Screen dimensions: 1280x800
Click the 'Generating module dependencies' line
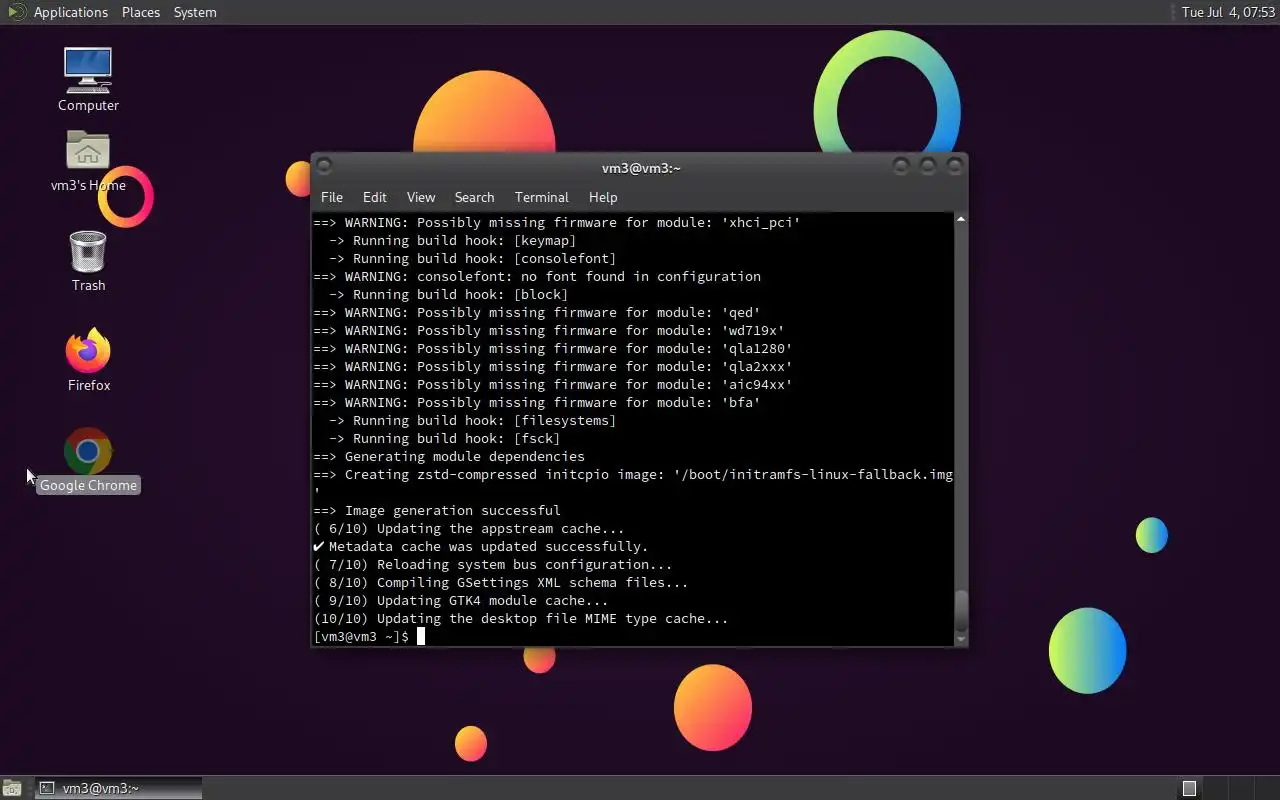(449, 456)
